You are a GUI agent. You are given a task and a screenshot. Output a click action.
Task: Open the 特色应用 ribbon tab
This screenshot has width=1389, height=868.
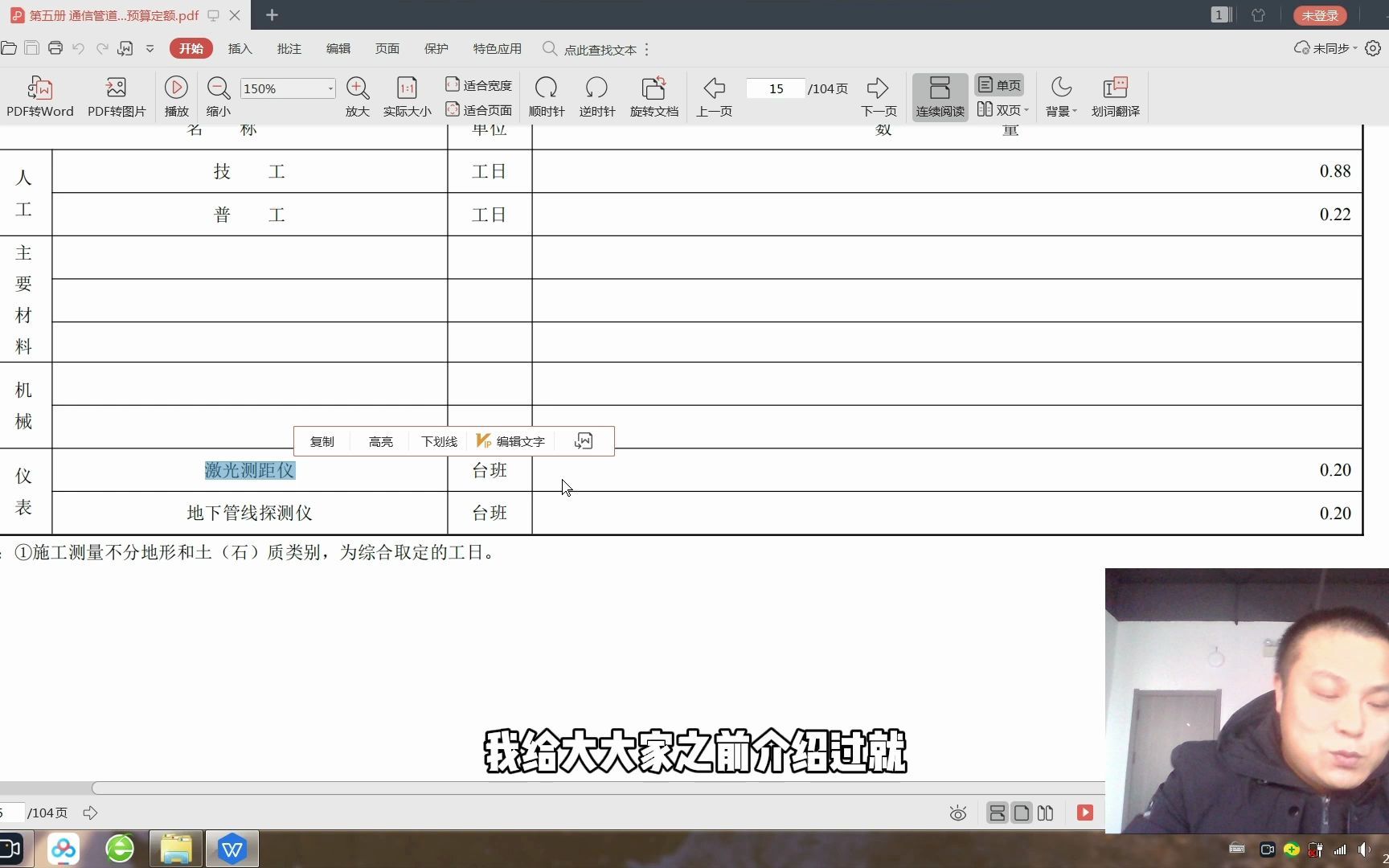tap(498, 48)
